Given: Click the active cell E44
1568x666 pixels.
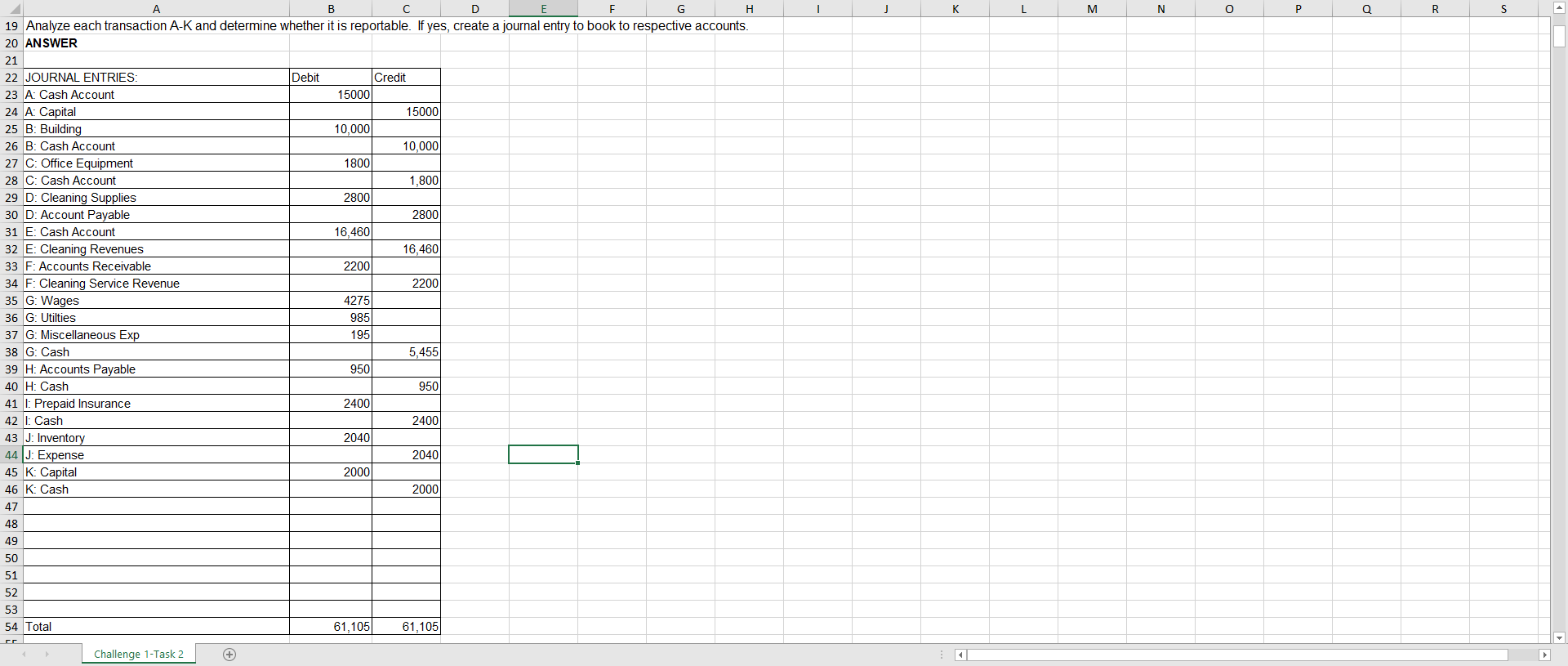Looking at the screenshot, I should [x=543, y=454].
